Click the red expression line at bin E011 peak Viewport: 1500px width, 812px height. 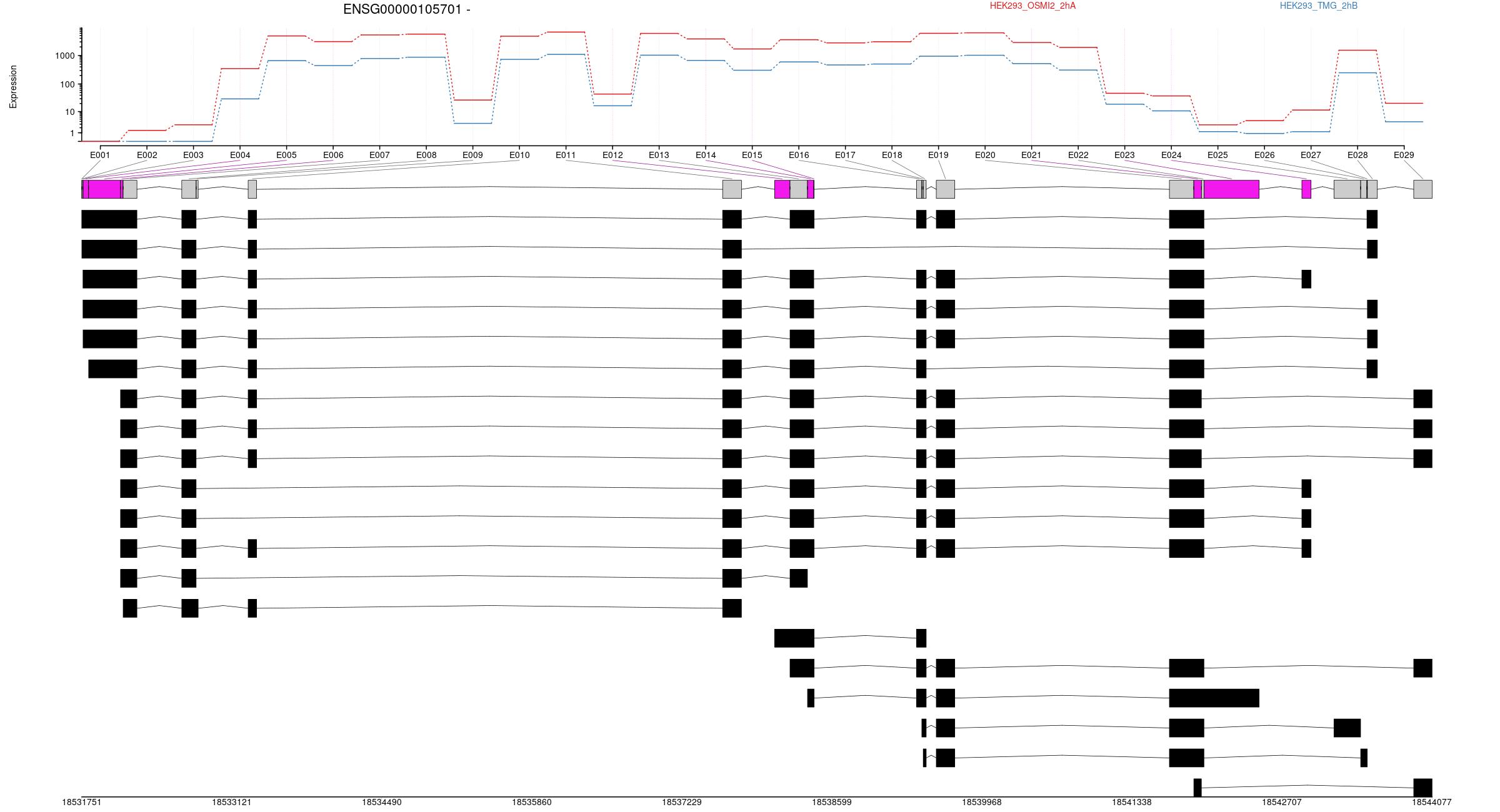[x=566, y=32]
